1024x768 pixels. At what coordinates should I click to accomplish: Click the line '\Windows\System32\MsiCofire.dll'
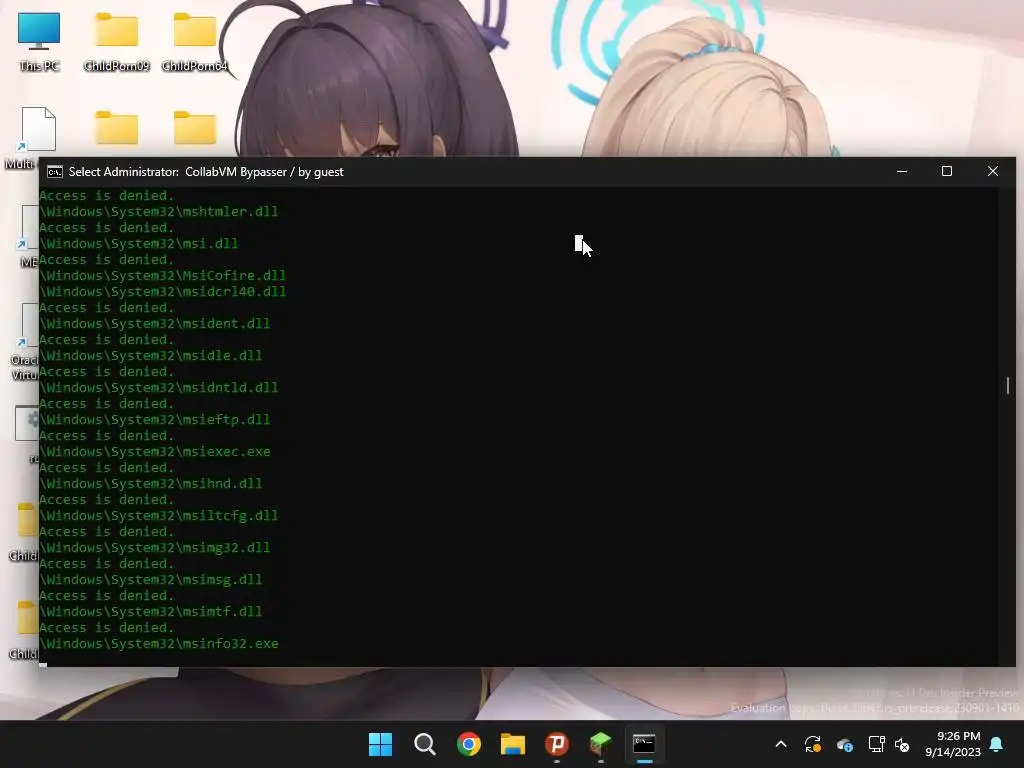(163, 276)
